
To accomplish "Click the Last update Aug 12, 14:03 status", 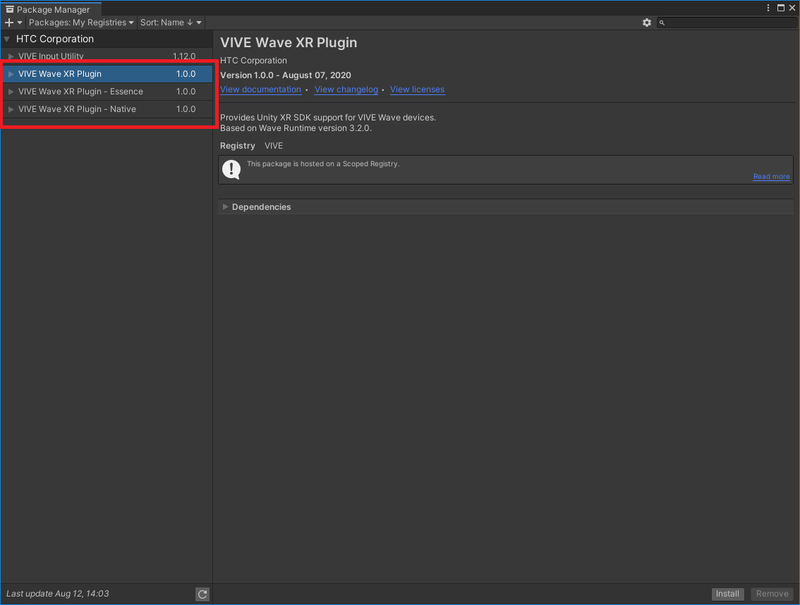I will (57, 594).
